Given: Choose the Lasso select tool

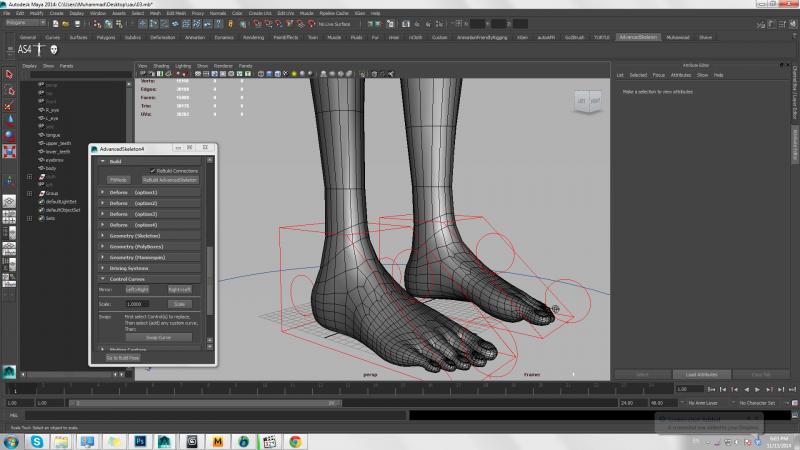Looking at the screenshot, I should pyautogui.click(x=9, y=91).
